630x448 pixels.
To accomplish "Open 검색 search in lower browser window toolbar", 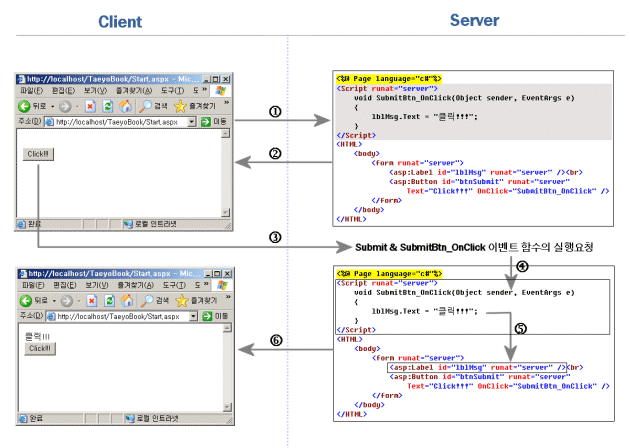I will pos(155,301).
